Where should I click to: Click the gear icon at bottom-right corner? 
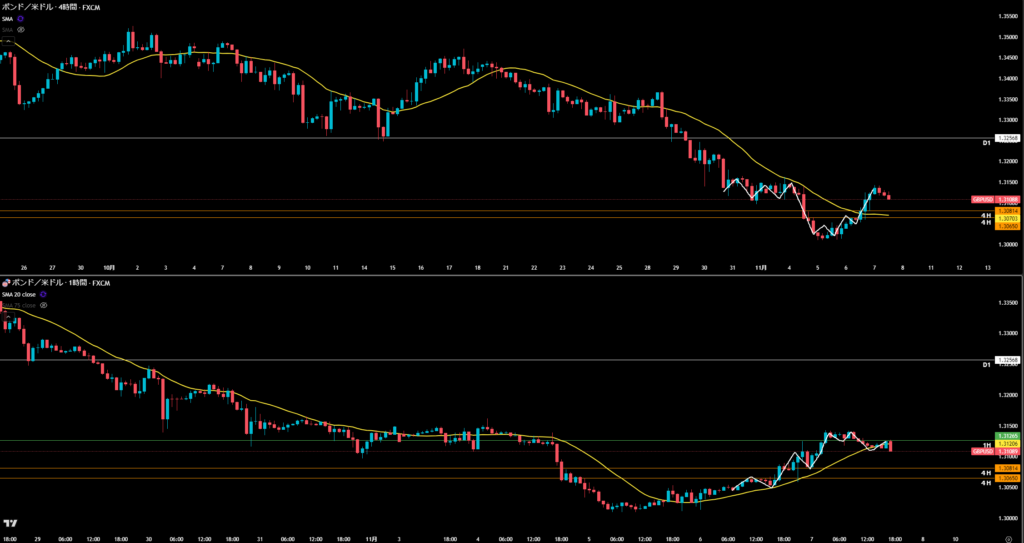pyautogui.click(x=1008, y=537)
